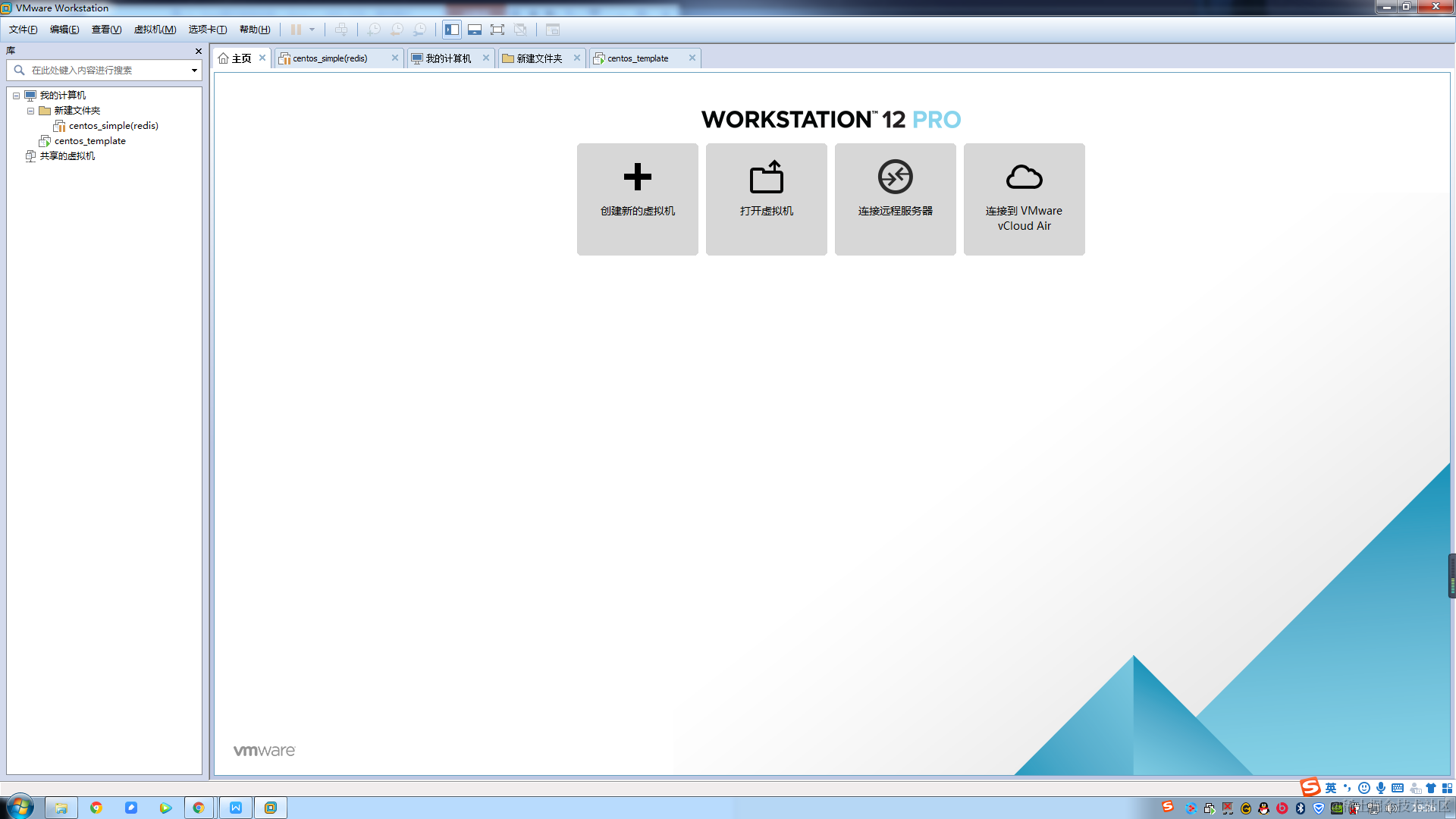Toggle the thumbnail bar view button
The height and width of the screenshot is (819, 1456).
coord(475,30)
